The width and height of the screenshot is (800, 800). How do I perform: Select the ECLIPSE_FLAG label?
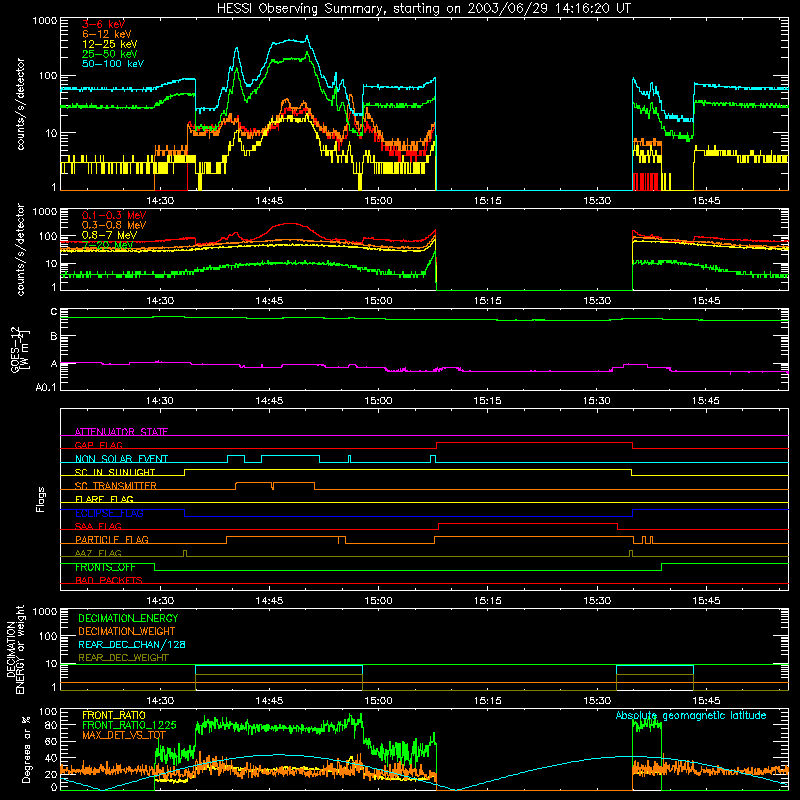[109, 513]
